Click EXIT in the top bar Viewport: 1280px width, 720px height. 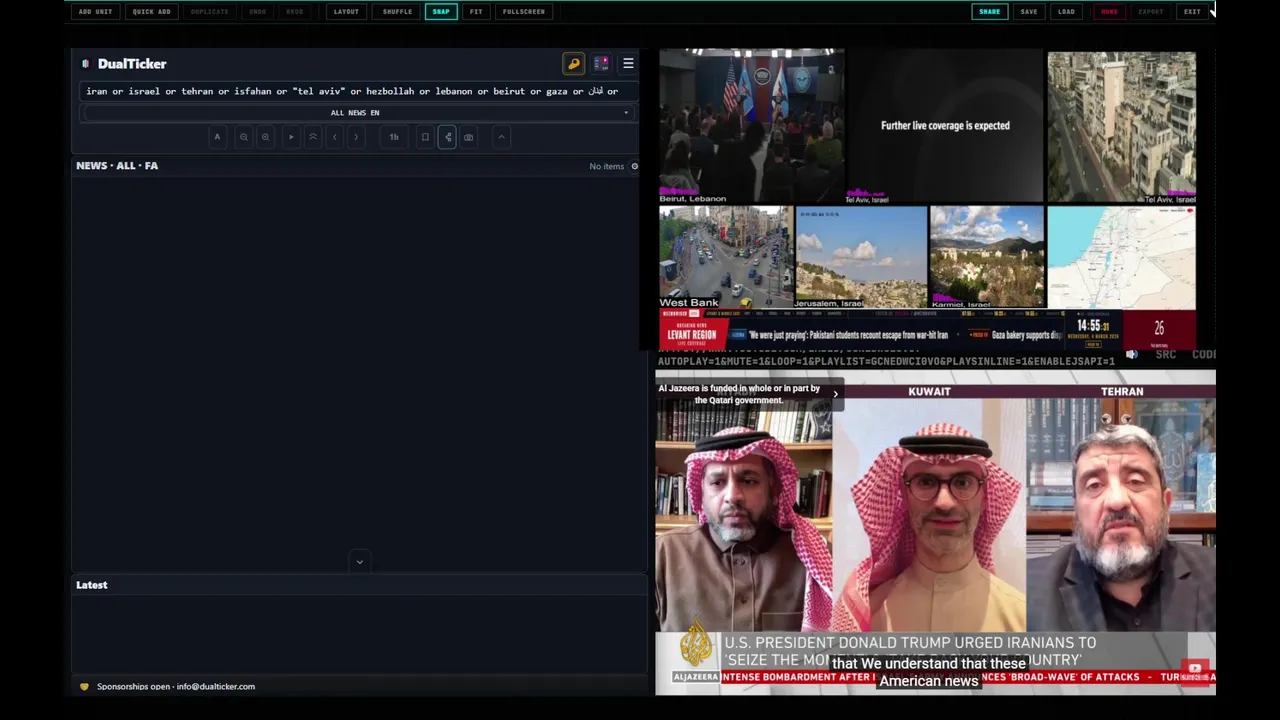point(1192,12)
